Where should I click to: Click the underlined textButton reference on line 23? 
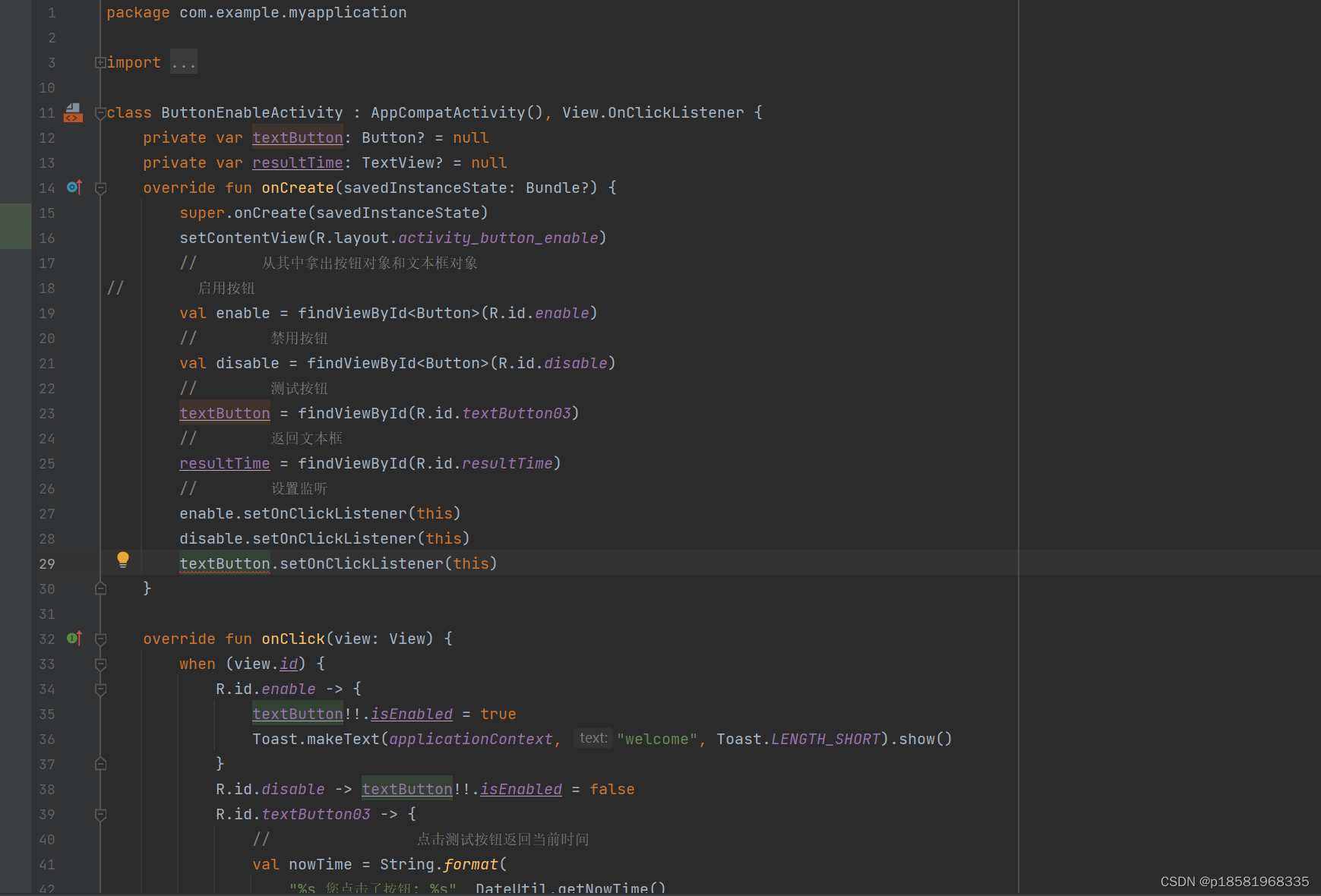pyautogui.click(x=224, y=412)
